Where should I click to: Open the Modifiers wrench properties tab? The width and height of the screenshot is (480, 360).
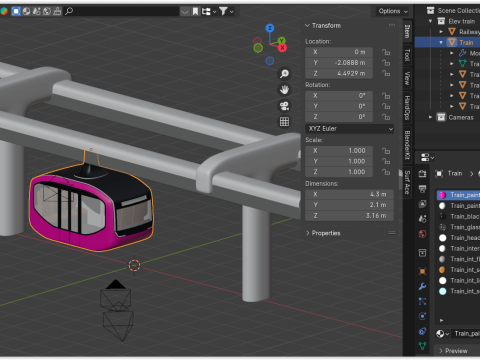[422, 286]
